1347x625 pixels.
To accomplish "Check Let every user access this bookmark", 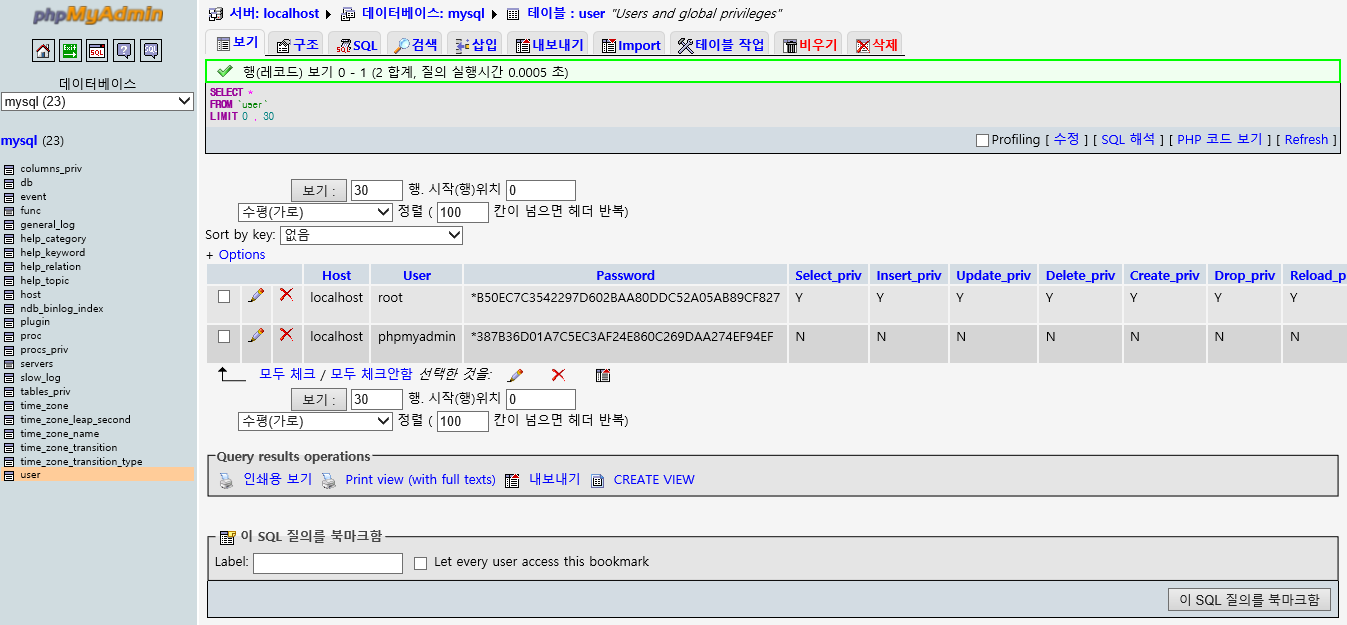I will (x=420, y=563).
